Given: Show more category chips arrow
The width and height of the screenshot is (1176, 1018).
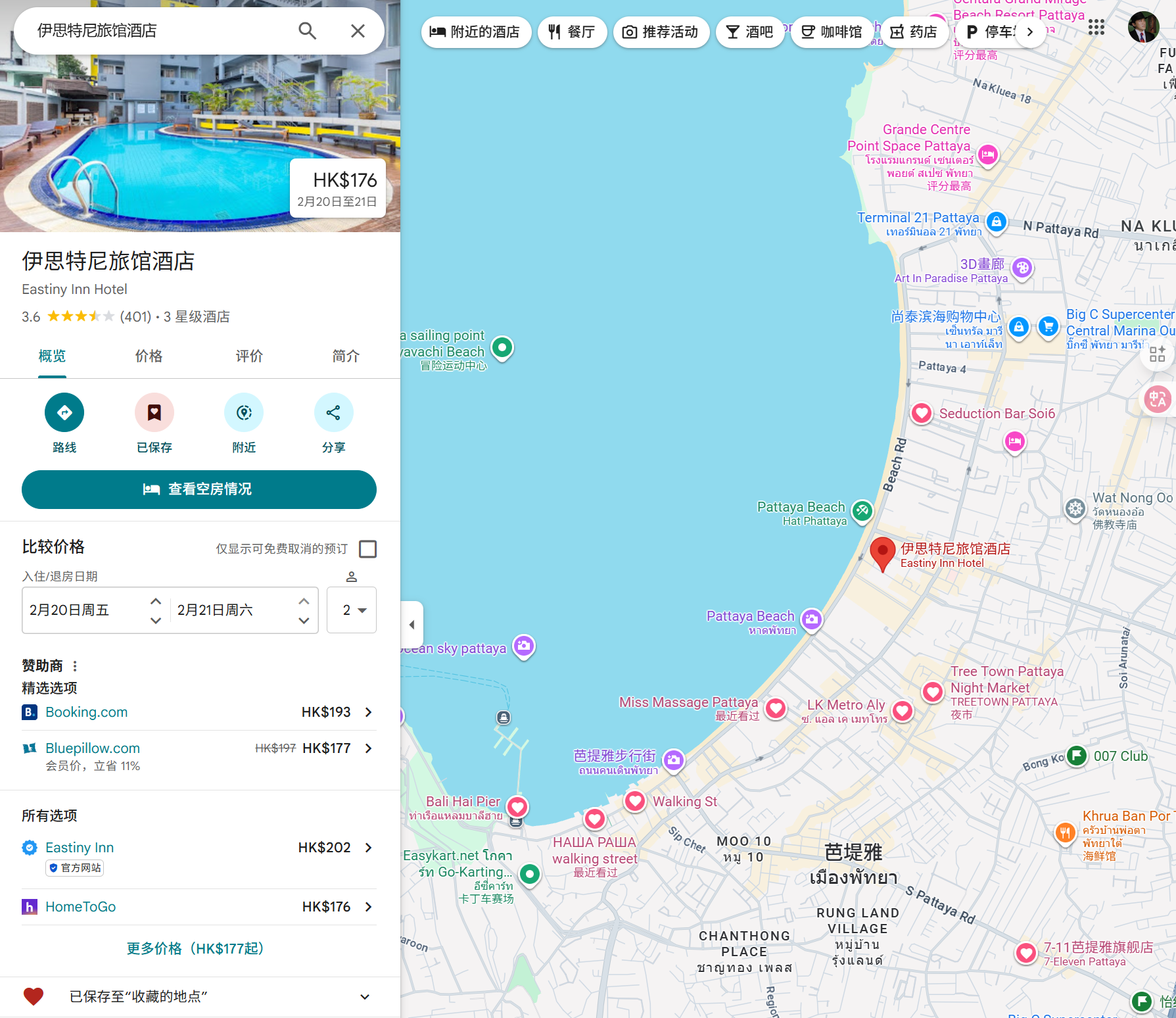Looking at the screenshot, I should pos(1030,32).
